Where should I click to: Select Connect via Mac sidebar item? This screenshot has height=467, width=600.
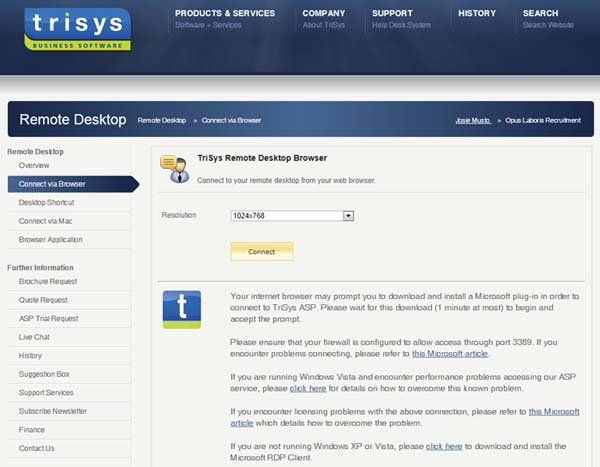pos(45,221)
